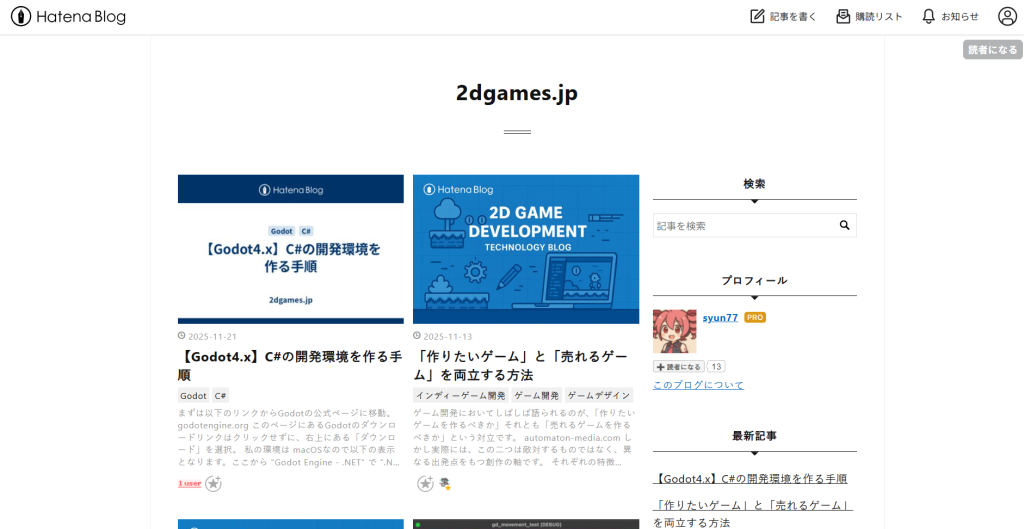Open the gd_movement_test thumbnail at bottom
Viewport: 1024px width, 529px height.
click(526, 524)
